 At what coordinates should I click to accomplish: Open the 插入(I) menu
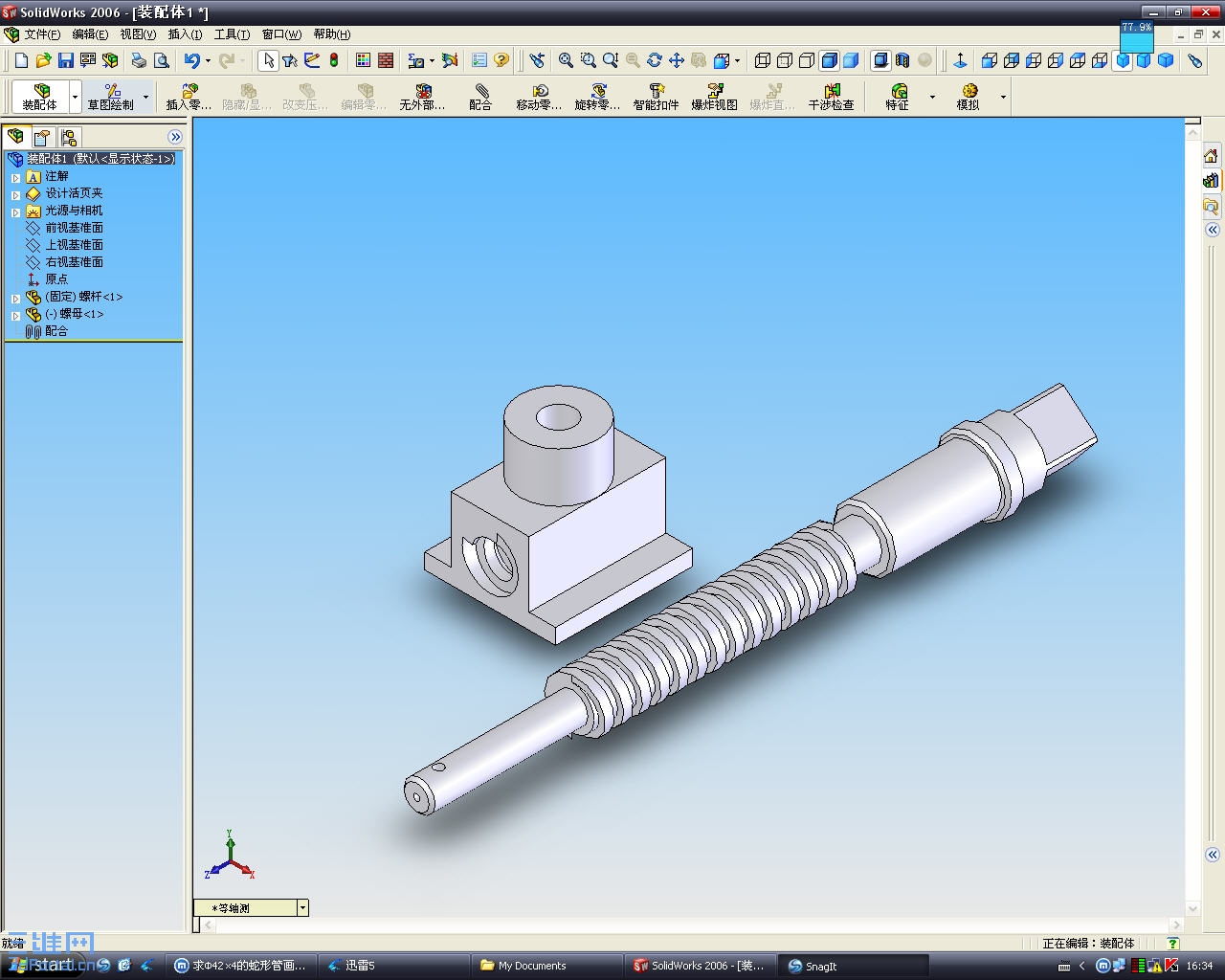(185, 34)
